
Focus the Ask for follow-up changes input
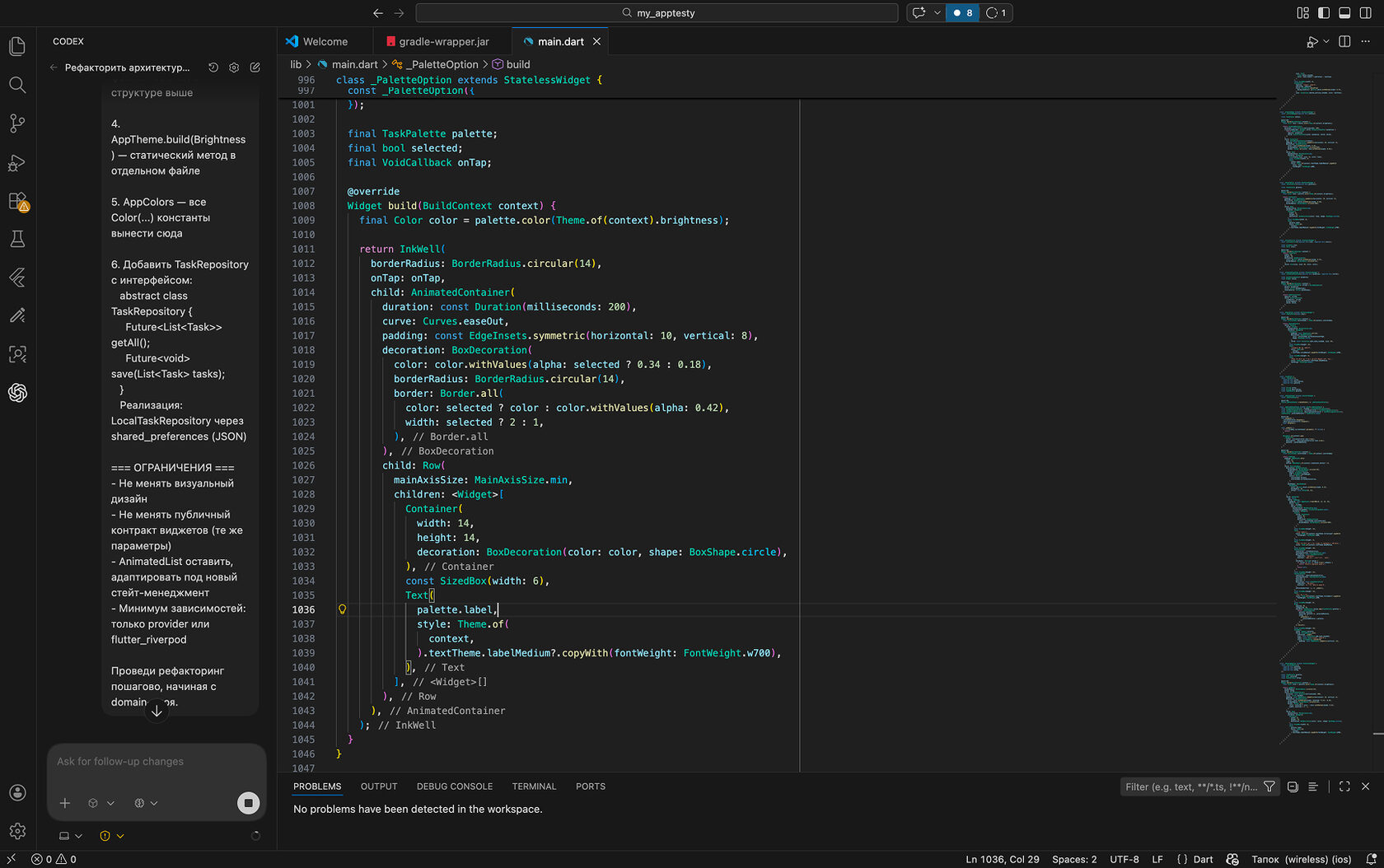[x=157, y=762]
